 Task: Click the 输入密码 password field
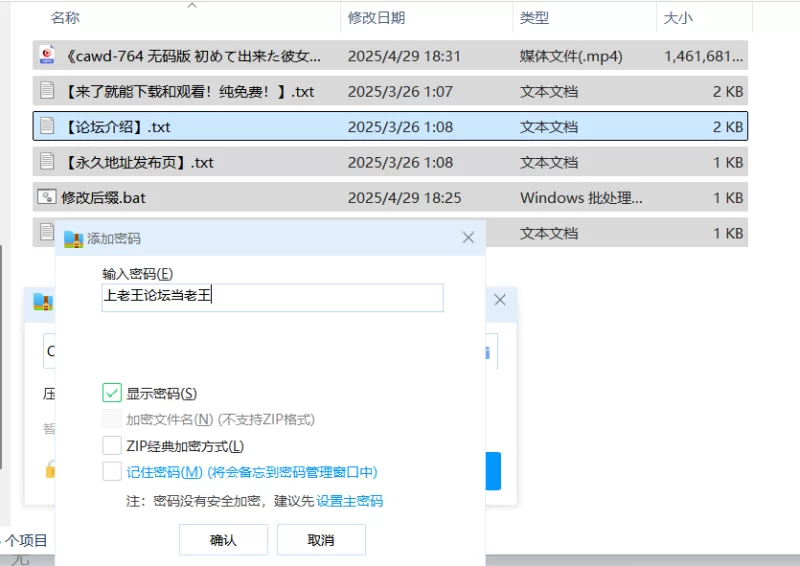(272, 297)
